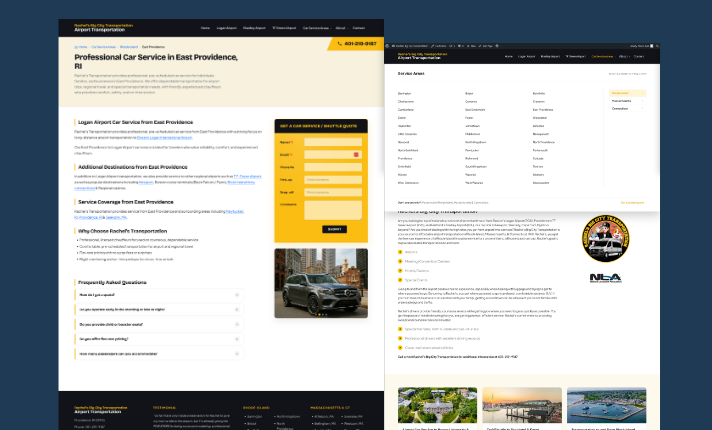The image size is (712, 430).
Task: Click Rhode Island in the breadcrumb
Action: (x=129, y=47)
